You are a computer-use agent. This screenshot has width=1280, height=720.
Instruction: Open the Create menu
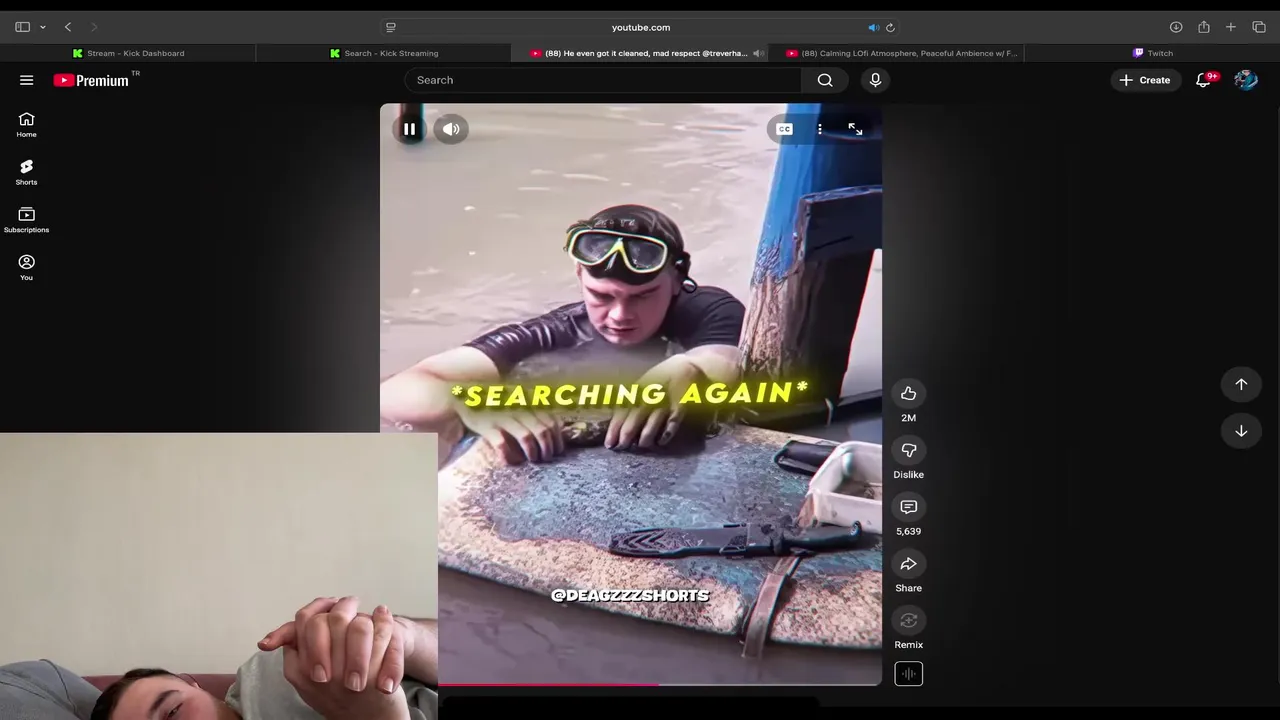[1145, 80]
